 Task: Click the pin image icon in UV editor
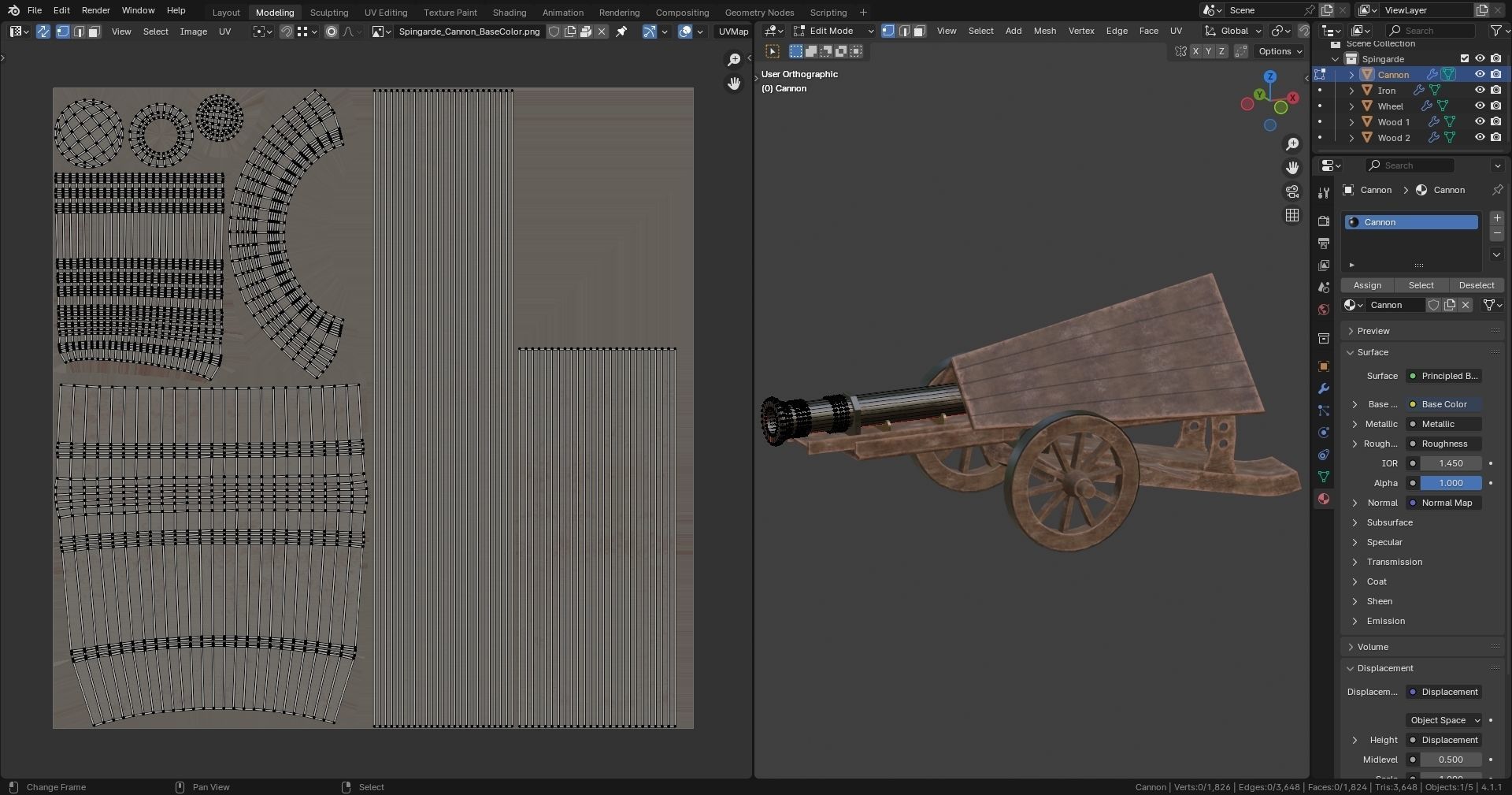(x=621, y=32)
